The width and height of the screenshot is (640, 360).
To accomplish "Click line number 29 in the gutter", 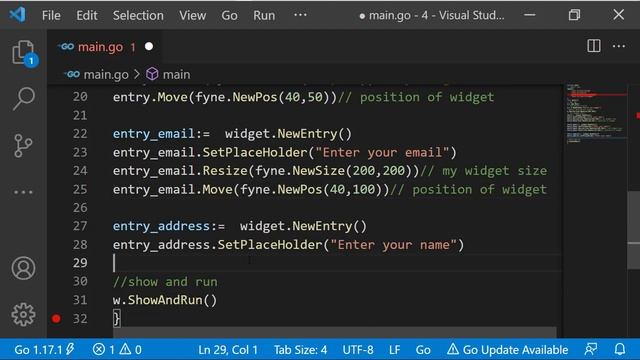I will point(80,263).
